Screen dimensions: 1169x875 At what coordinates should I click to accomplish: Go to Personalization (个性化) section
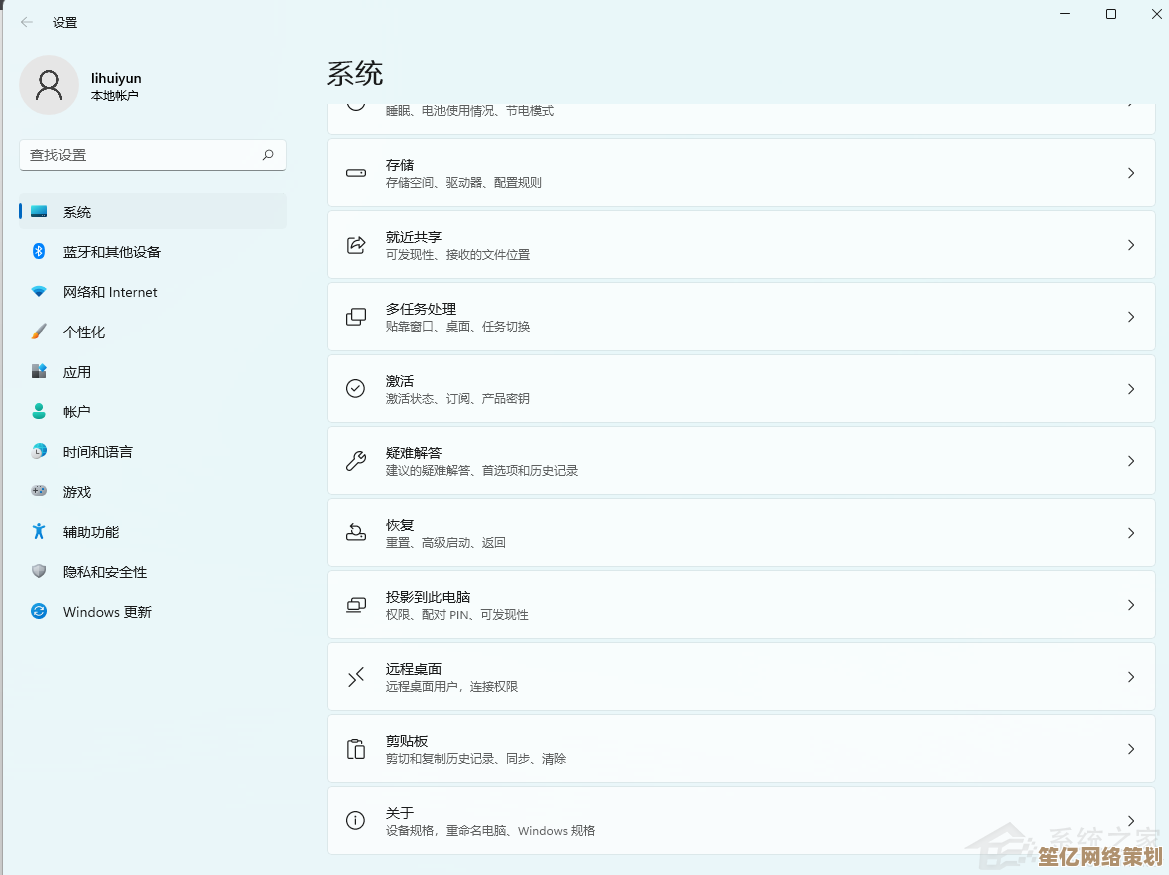84,332
